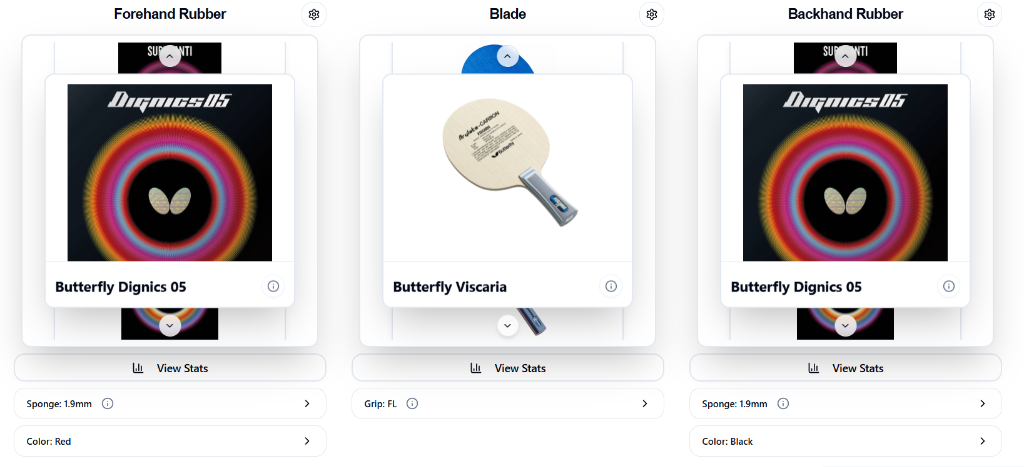Show info for Butterfly Viscaria blade
1024x467 pixels.
[611, 287]
